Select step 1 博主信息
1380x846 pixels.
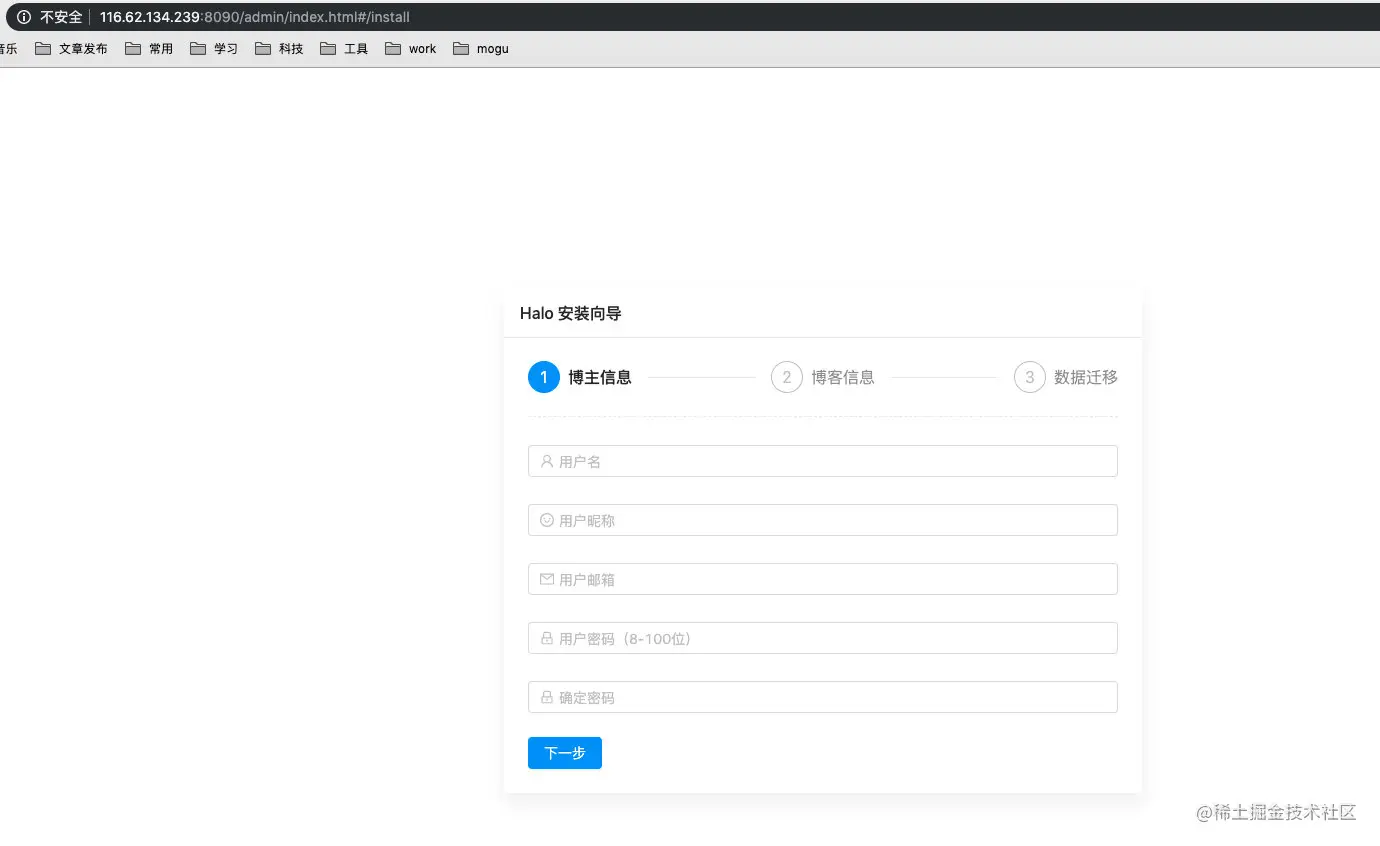point(580,377)
